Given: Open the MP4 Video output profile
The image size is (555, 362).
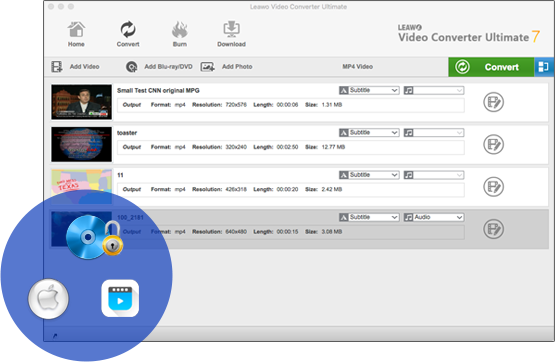Looking at the screenshot, I should [x=357, y=67].
